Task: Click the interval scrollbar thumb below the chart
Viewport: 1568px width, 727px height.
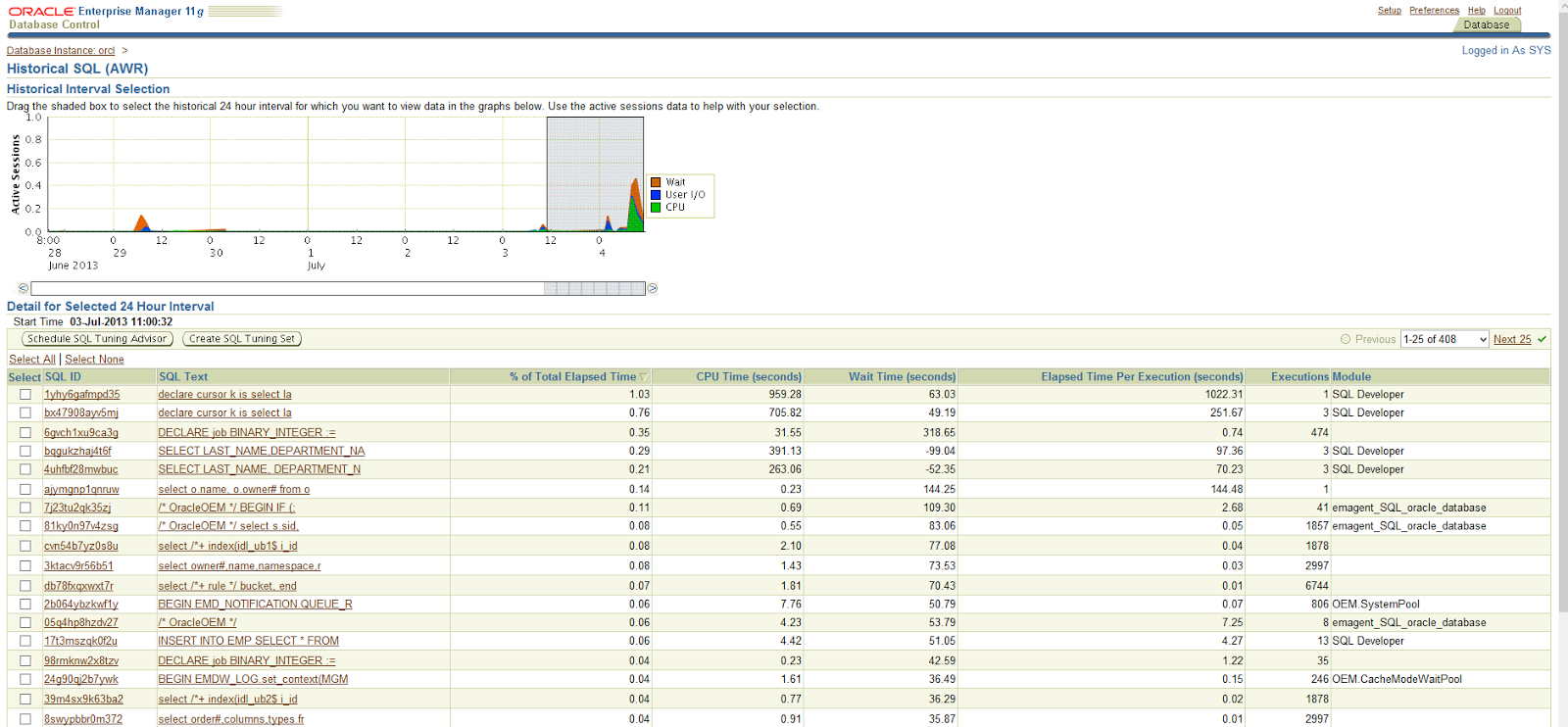Action: pyautogui.click(x=595, y=288)
